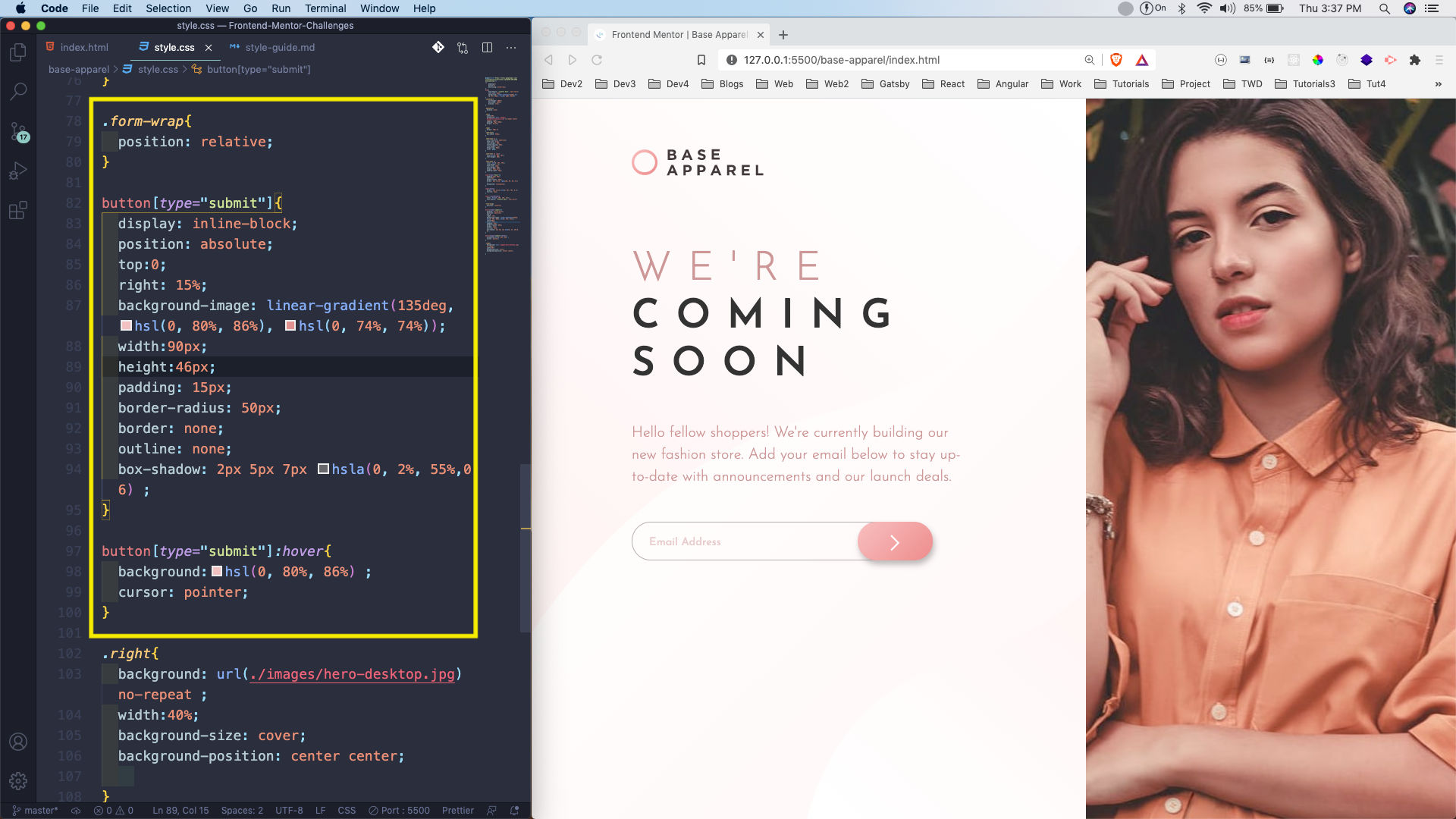Open errors and warnings count in status bar
This screenshot has height=819, width=1456.
(114, 810)
